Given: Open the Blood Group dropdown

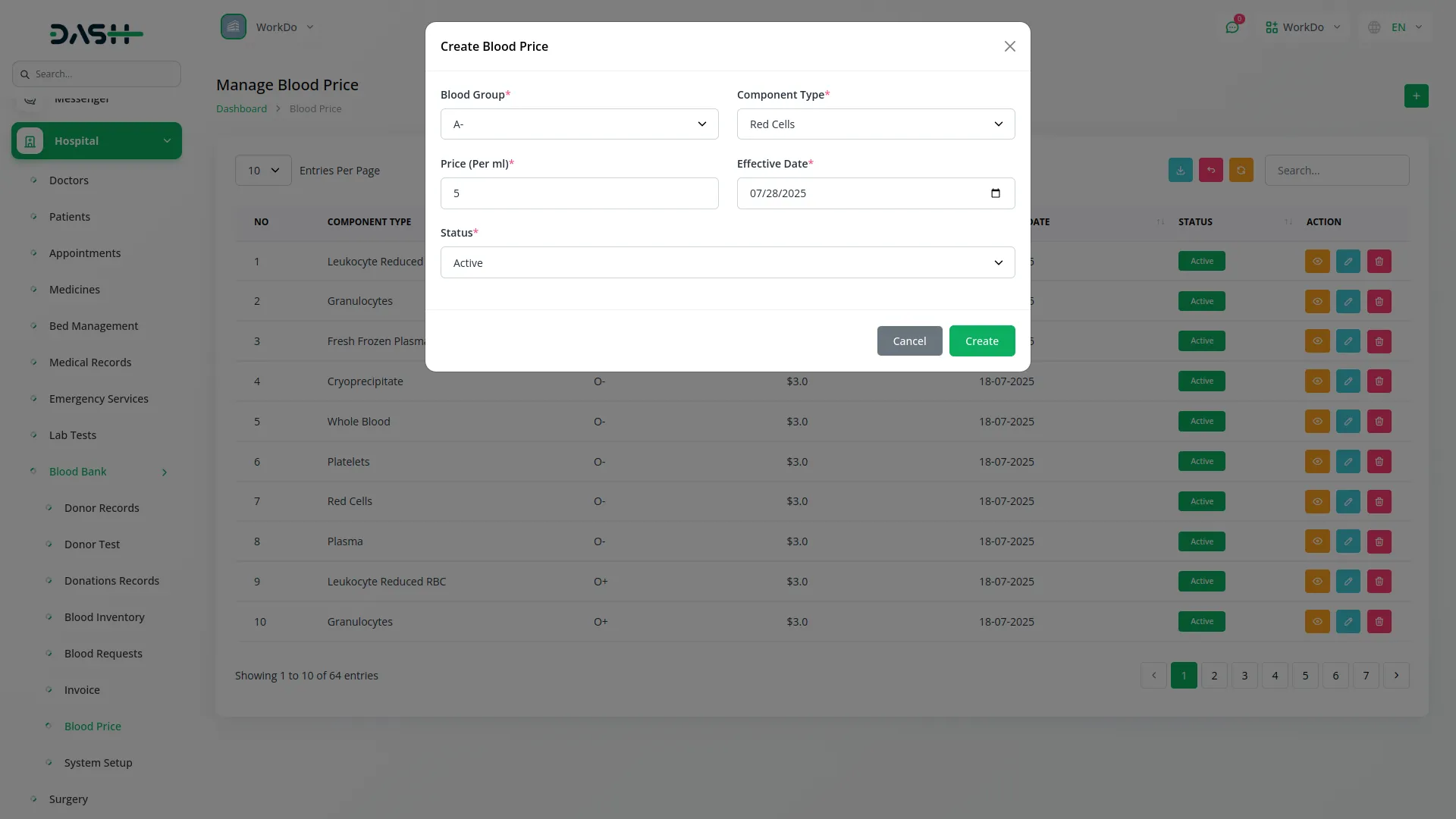Looking at the screenshot, I should click(579, 124).
